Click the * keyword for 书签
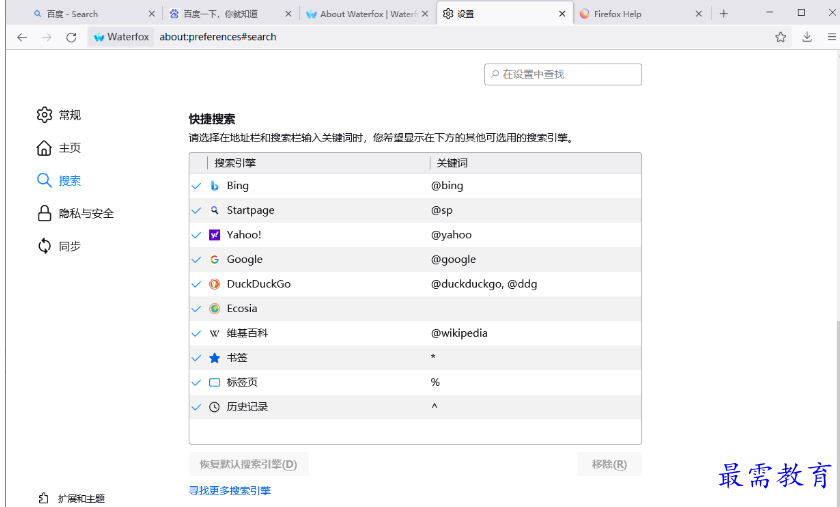 pos(433,357)
